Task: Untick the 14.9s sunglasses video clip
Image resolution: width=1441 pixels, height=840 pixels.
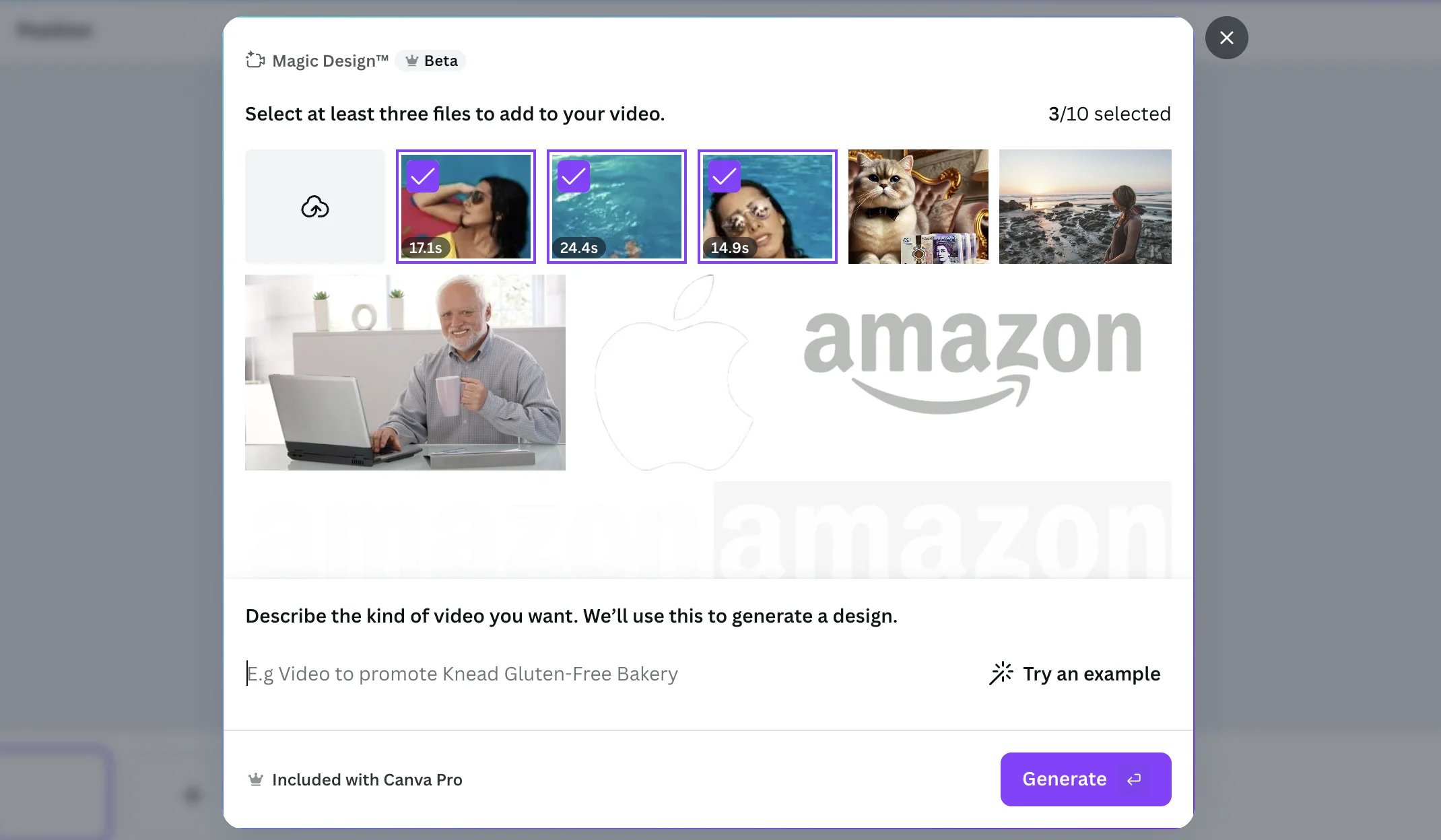Action: point(768,207)
